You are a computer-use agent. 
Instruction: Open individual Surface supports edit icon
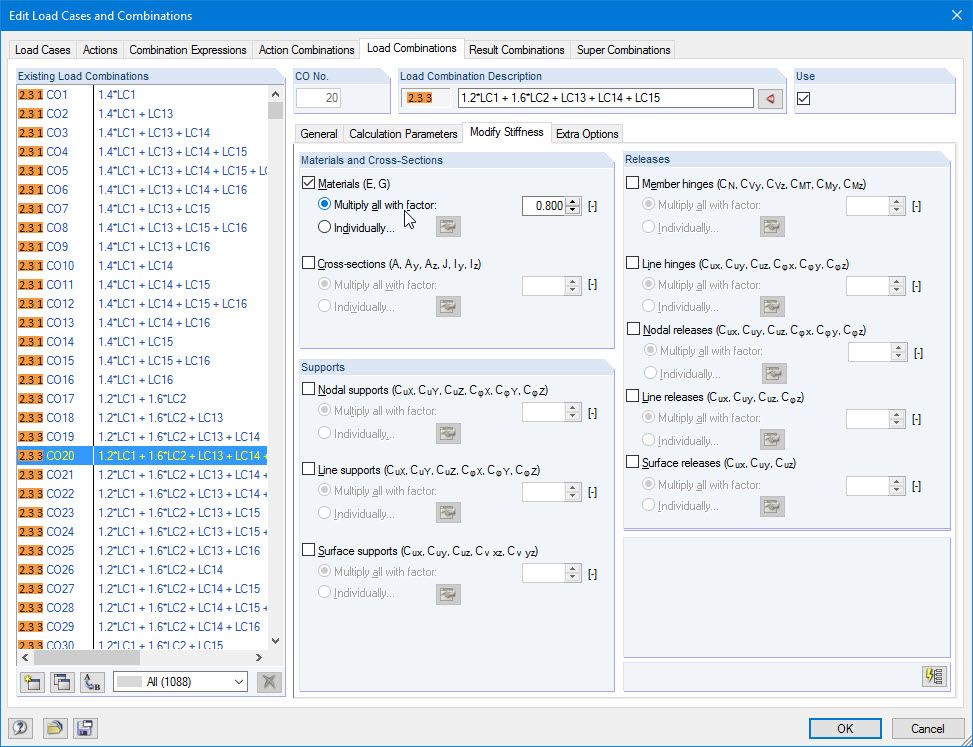448,594
